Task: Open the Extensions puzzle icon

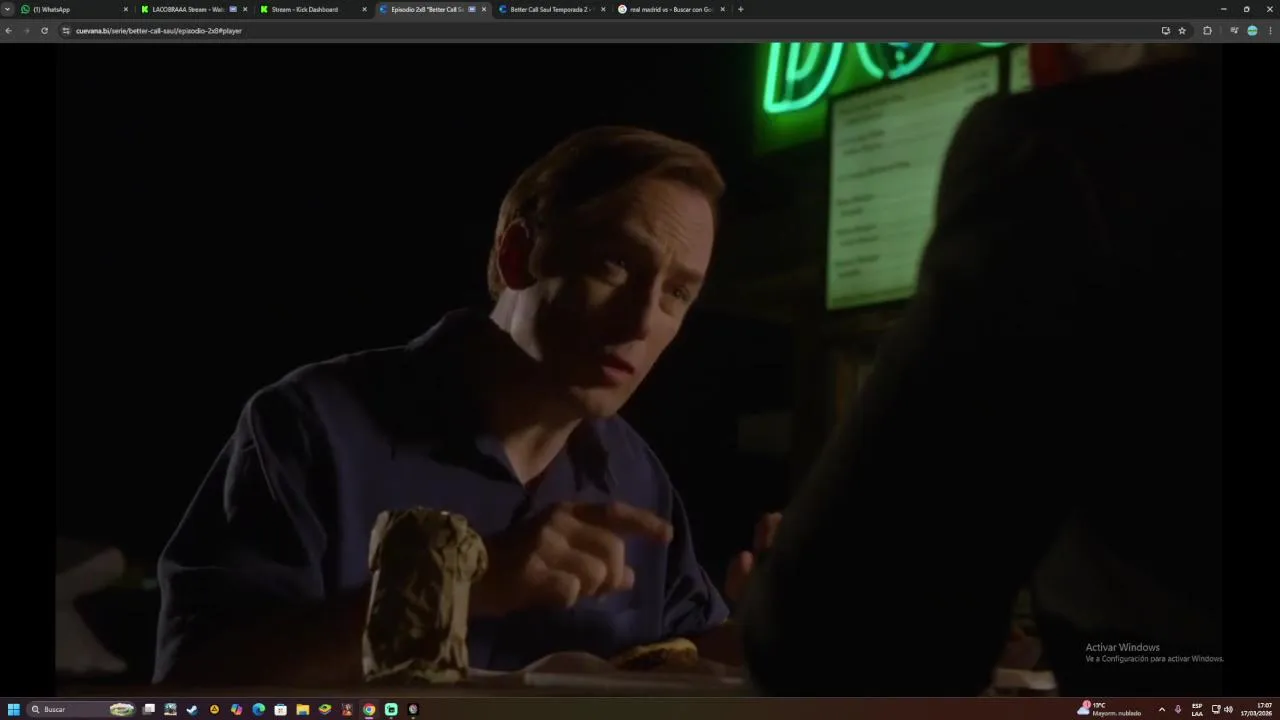Action: click(x=1207, y=31)
